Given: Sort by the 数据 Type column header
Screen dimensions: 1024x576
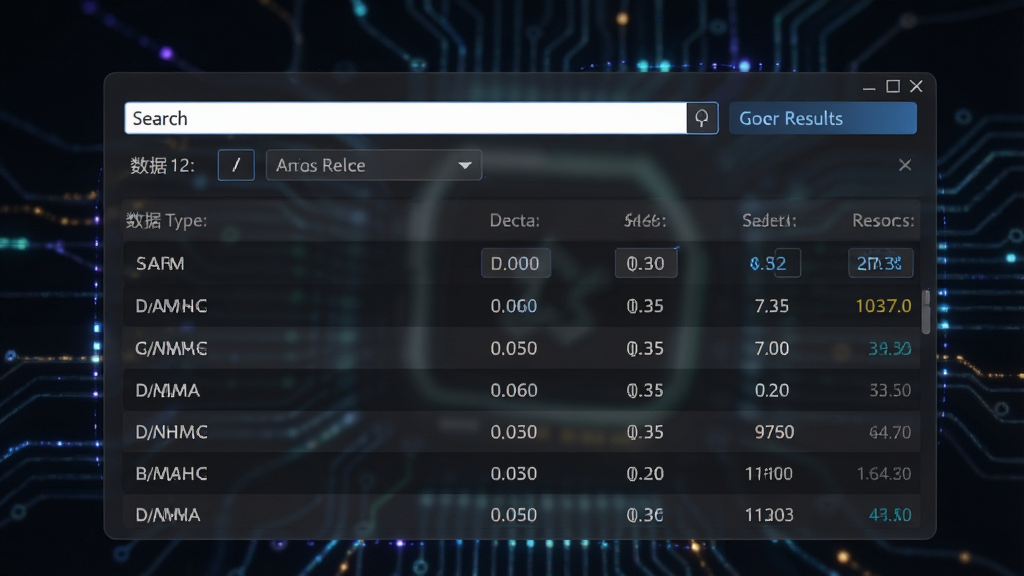Looking at the screenshot, I should click(x=167, y=221).
